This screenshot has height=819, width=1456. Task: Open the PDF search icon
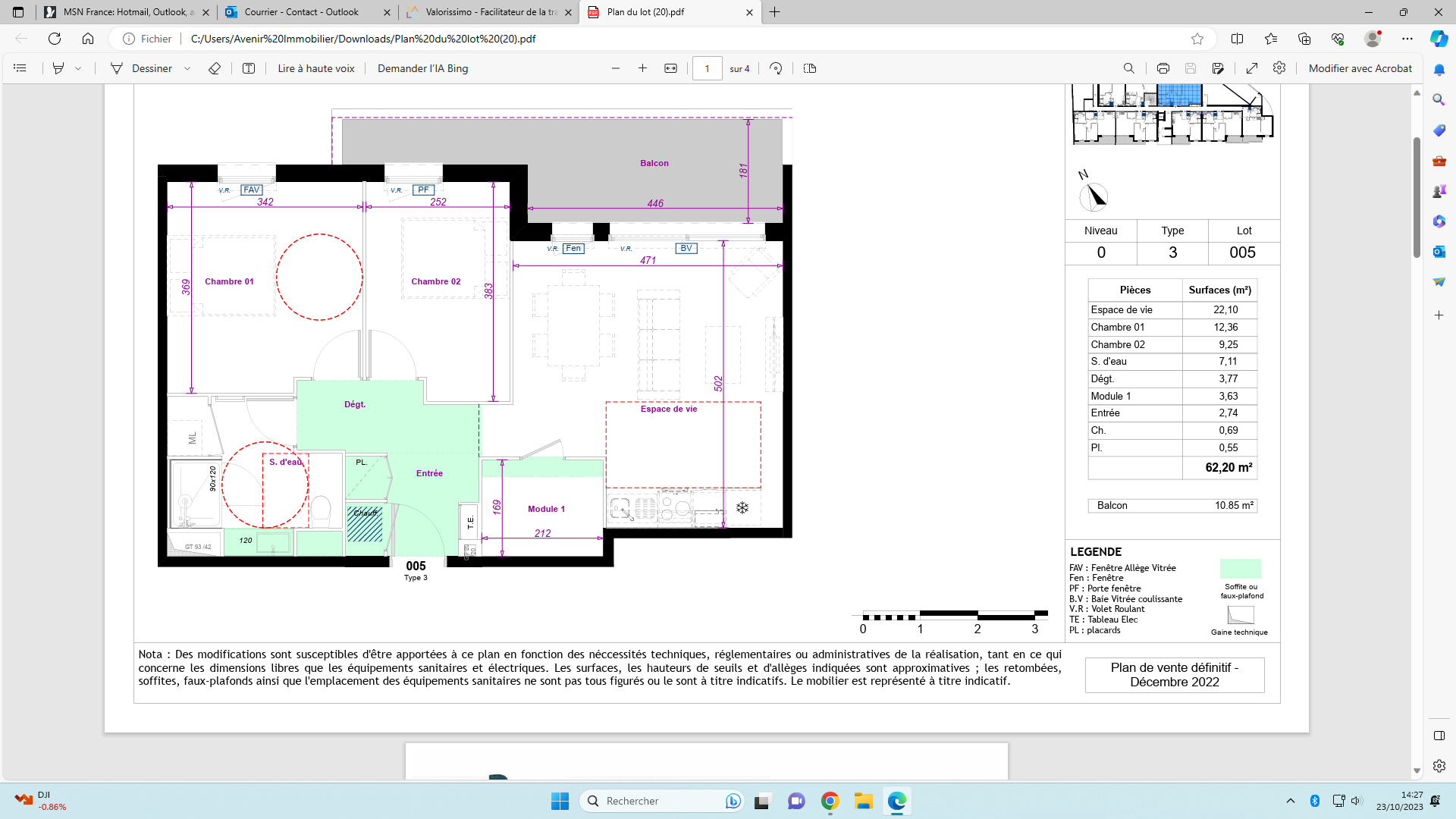coord(1129,68)
